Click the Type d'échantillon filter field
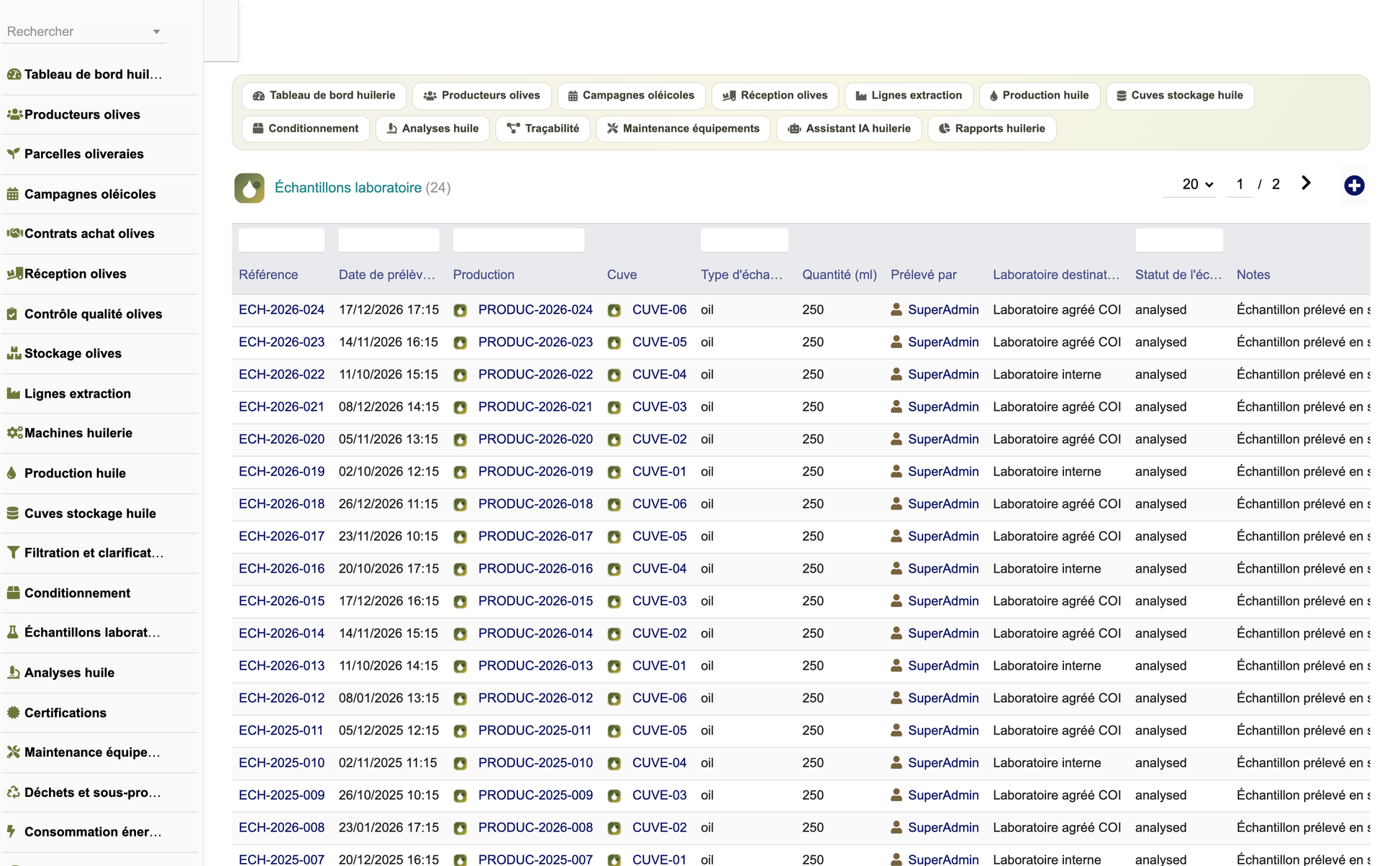1400x866 pixels. tap(745, 240)
